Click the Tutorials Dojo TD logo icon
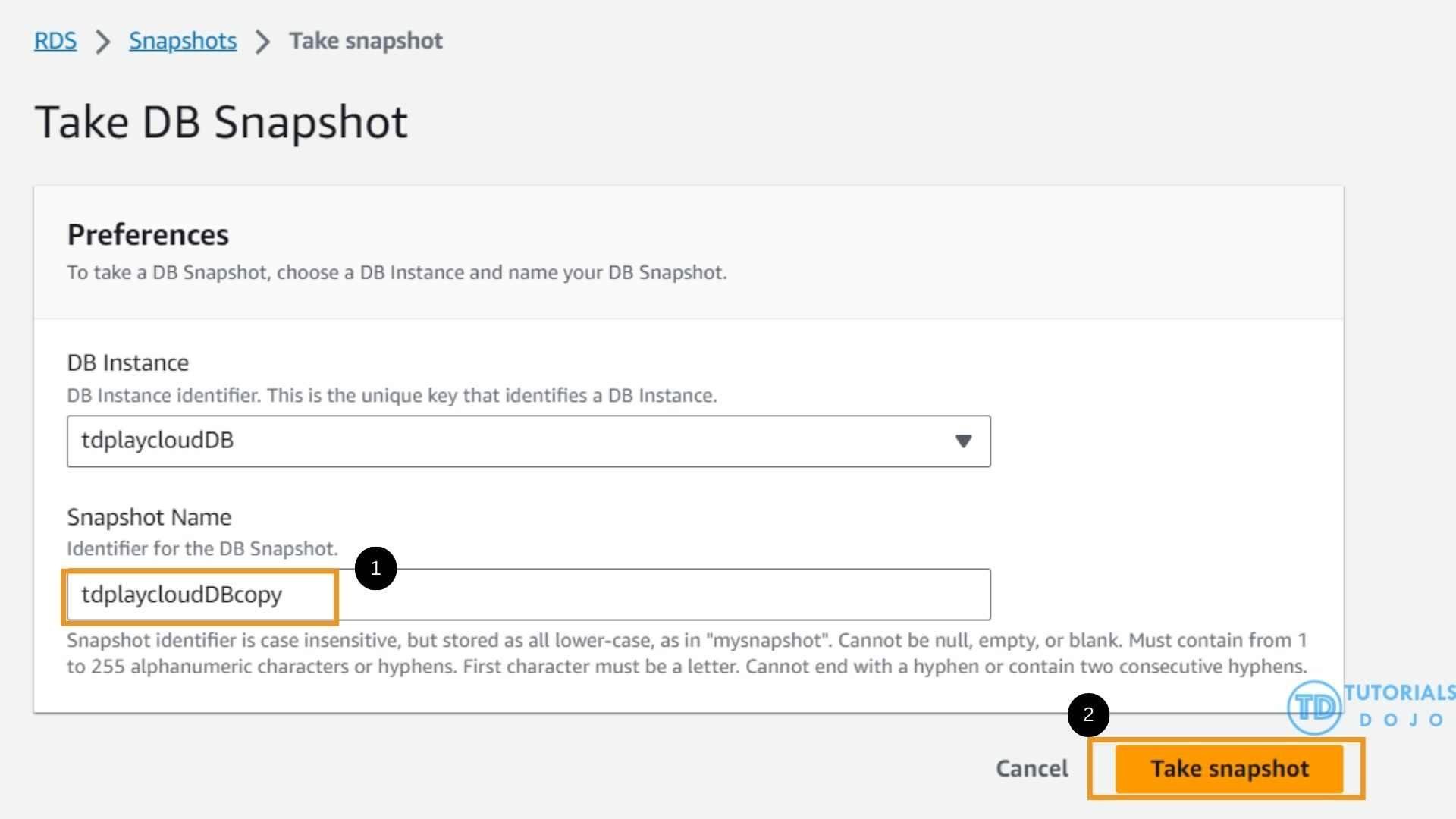 pyautogui.click(x=1313, y=708)
